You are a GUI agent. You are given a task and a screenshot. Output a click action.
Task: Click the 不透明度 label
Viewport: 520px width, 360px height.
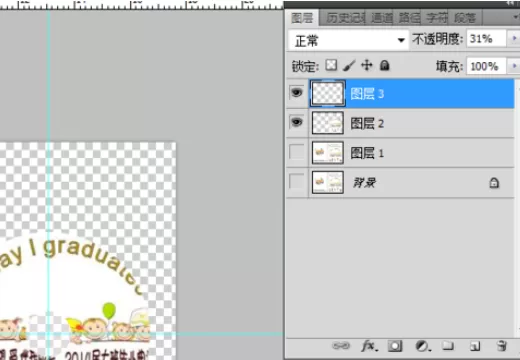tap(438, 39)
